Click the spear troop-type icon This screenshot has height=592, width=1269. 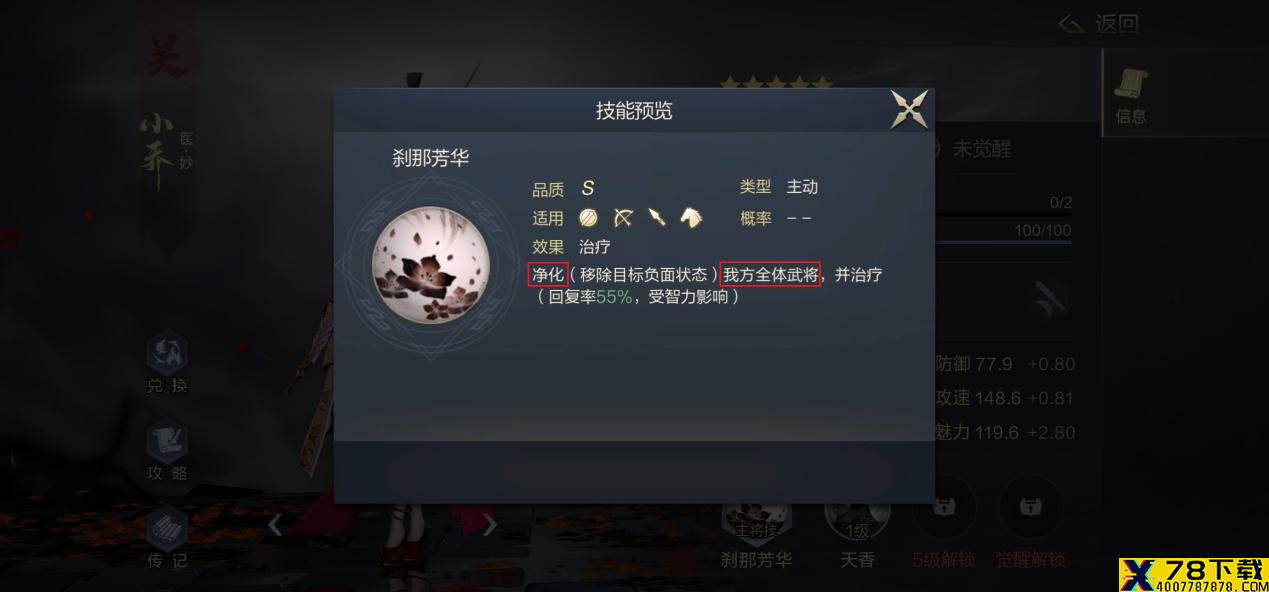click(x=657, y=218)
